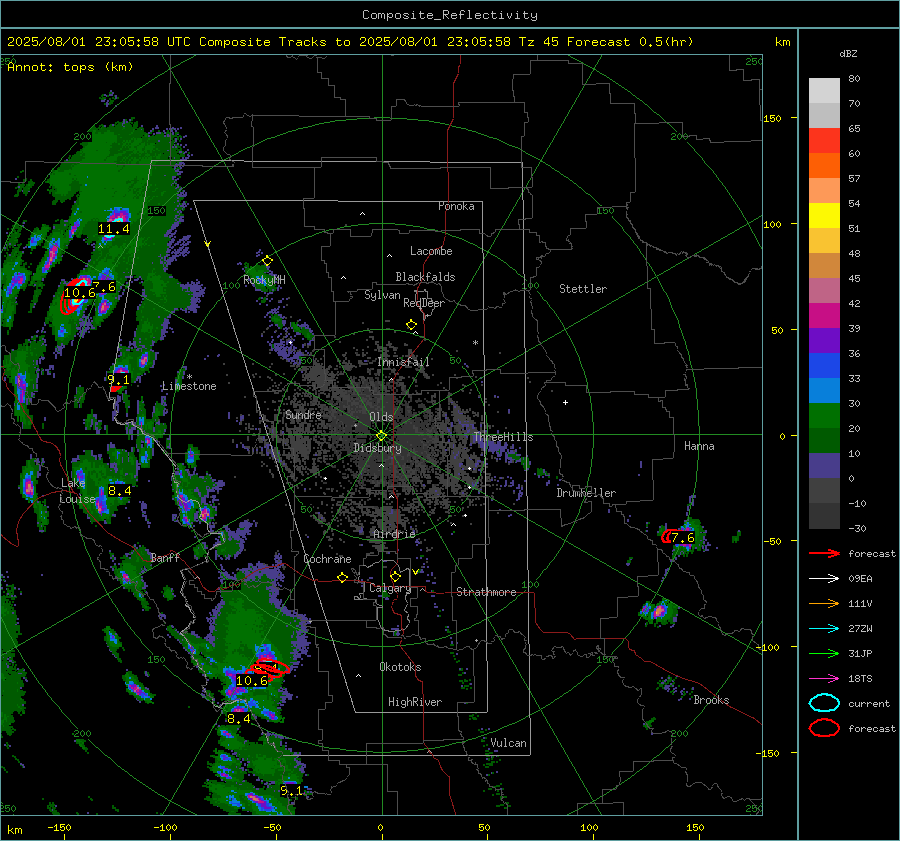Click the 8.4 storm top label near Lake Louise
Image resolution: width=900 pixels, height=841 pixels.
coord(119,491)
